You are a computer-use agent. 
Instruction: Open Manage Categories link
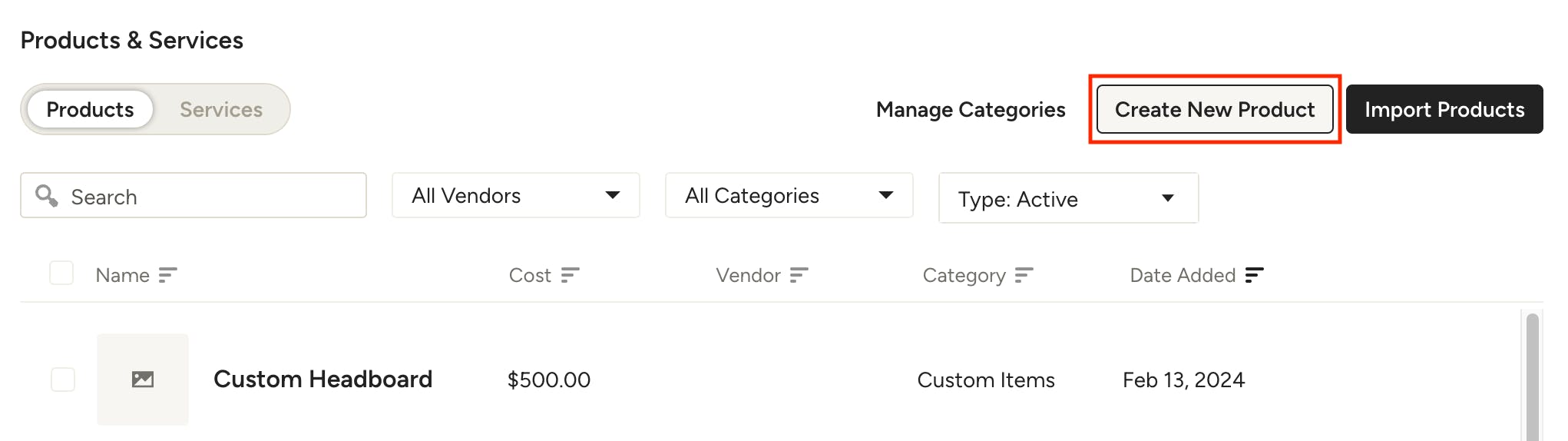(x=971, y=110)
